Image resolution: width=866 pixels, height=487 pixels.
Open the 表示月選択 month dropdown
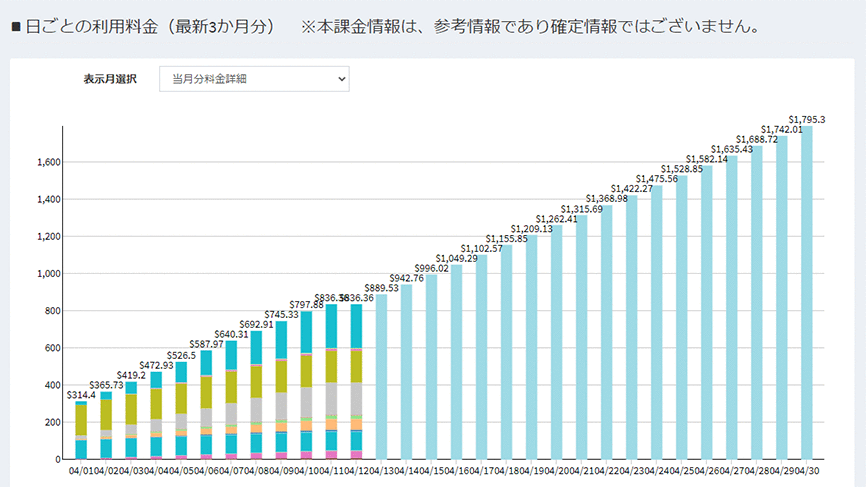coord(254,78)
